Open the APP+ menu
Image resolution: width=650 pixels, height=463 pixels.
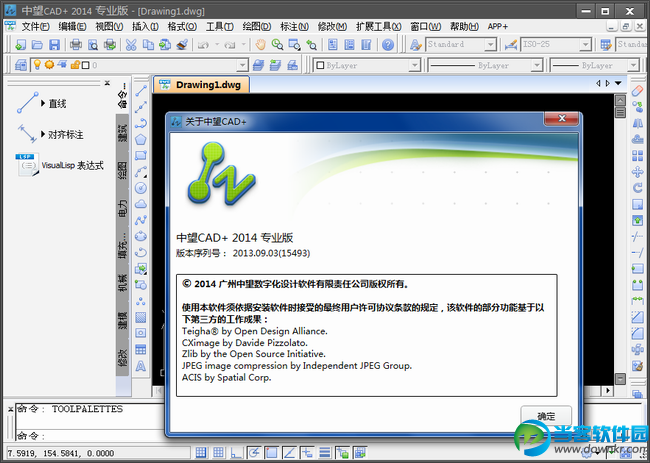coord(498,27)
